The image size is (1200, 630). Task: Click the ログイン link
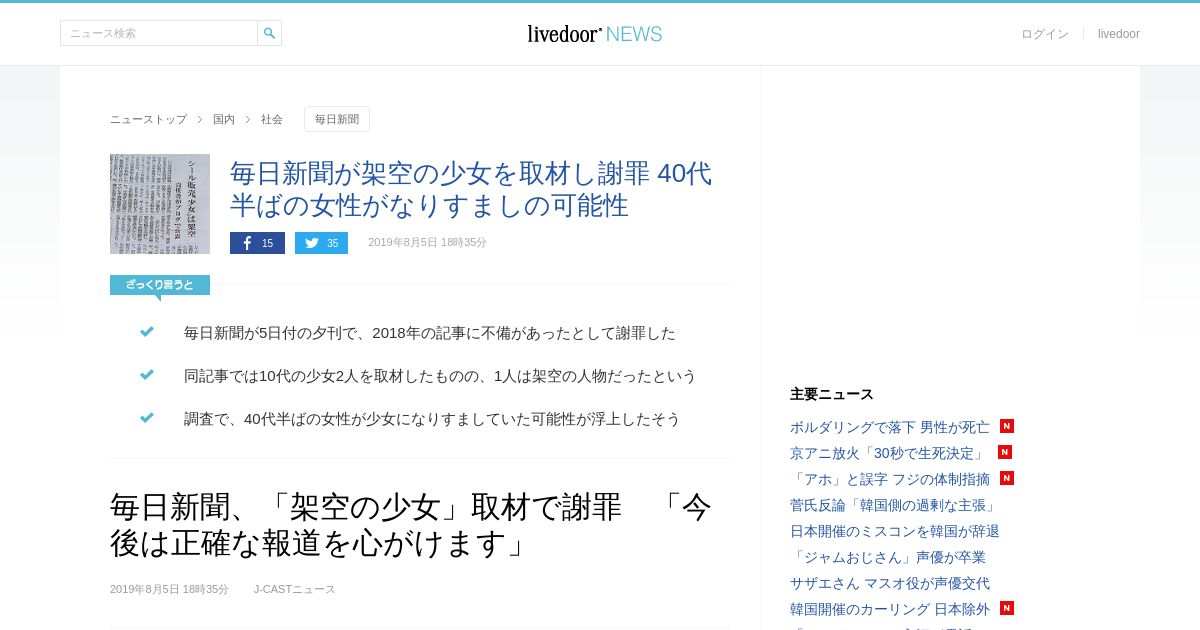click(1045, 34)
